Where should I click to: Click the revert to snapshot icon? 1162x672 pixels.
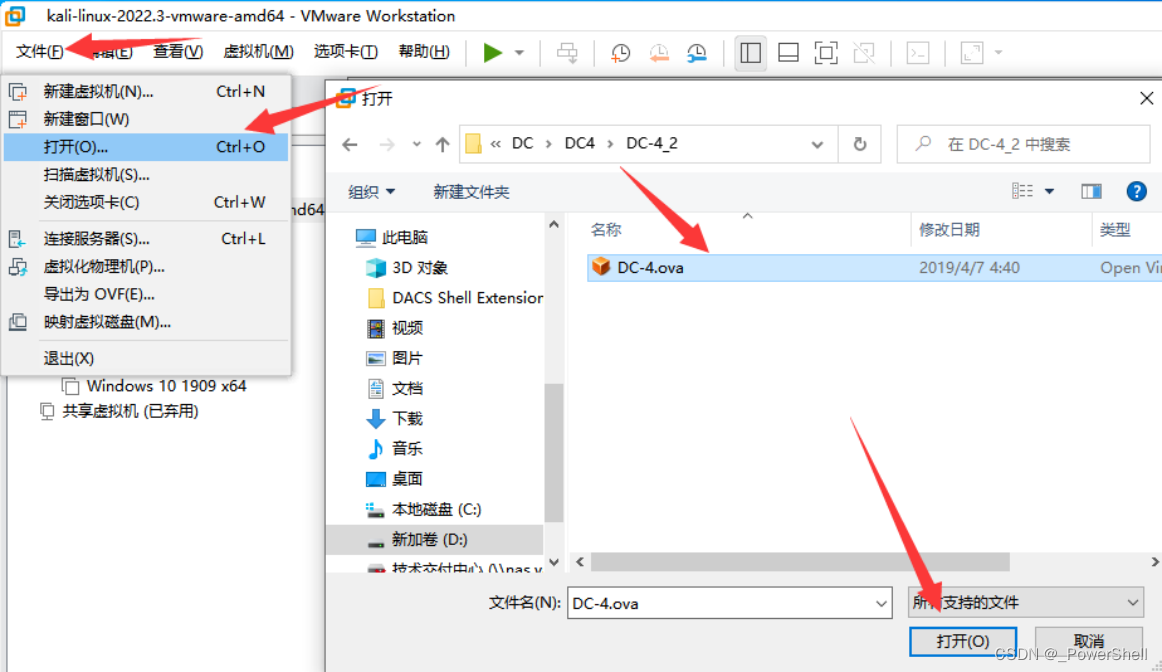659,53
